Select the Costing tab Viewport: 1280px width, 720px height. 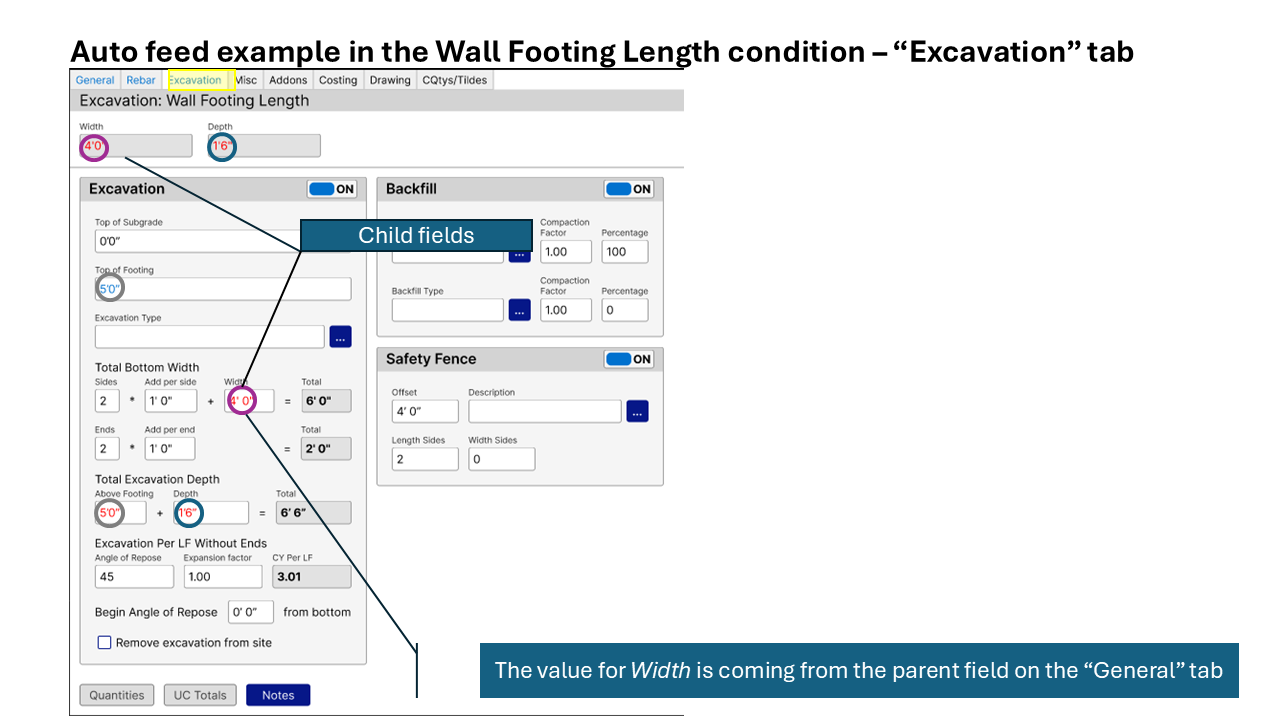point(338,80)
